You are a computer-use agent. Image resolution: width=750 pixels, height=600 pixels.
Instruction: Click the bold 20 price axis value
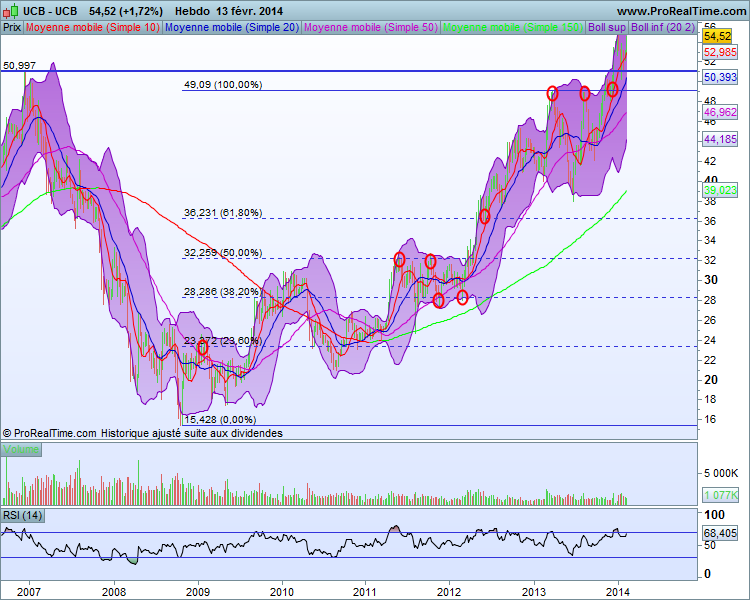[x=711, y=380]
